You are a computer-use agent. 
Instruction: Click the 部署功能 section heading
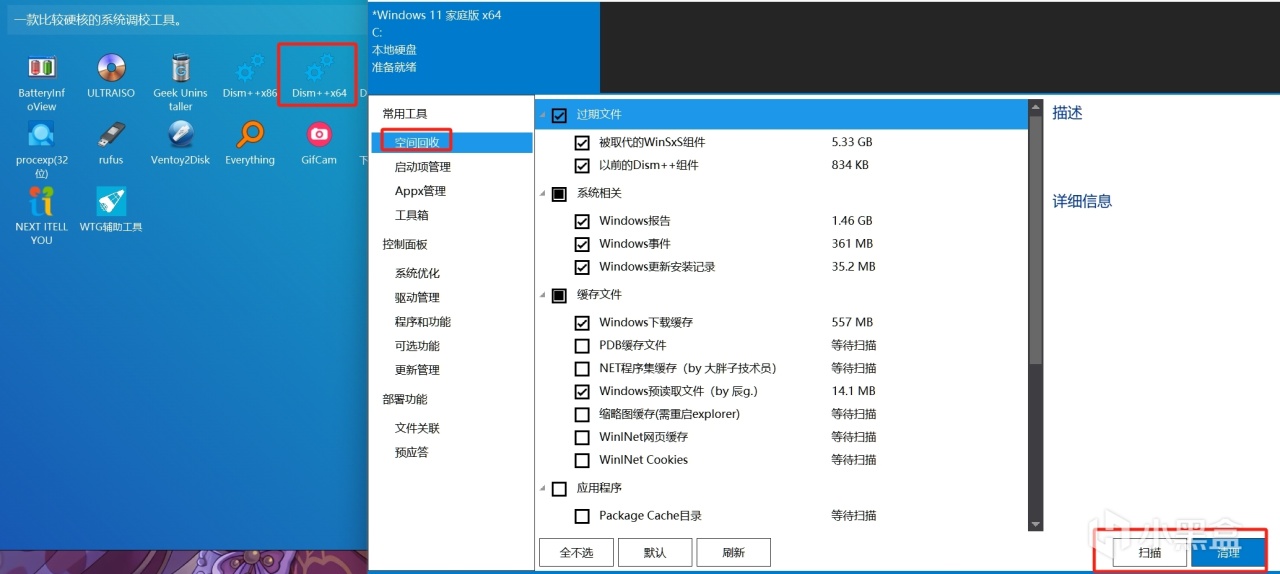[x=405, y=399]
